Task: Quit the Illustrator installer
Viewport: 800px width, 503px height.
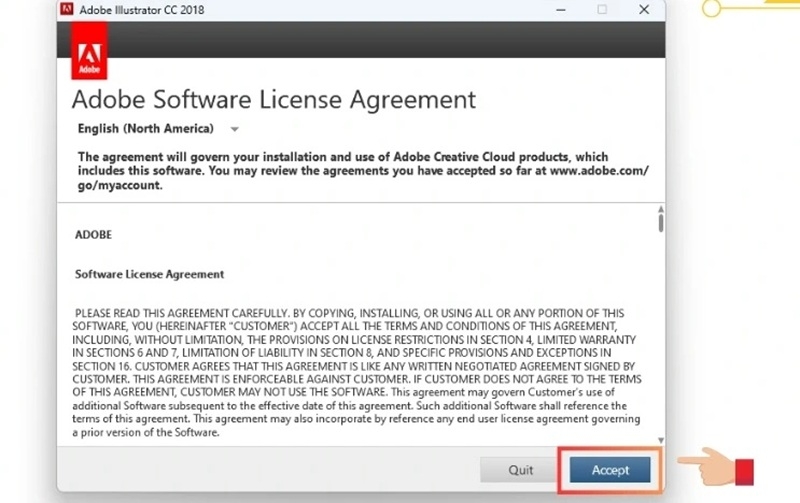Action: [x=520, y=470]
